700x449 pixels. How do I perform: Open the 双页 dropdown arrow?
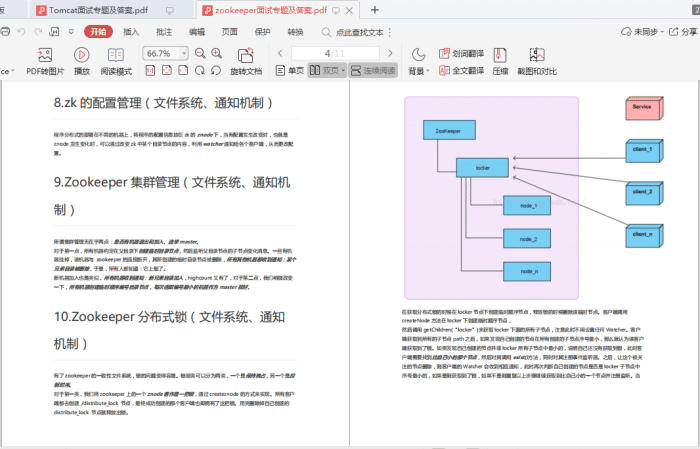pyautogui.click(x=343, y=71)
